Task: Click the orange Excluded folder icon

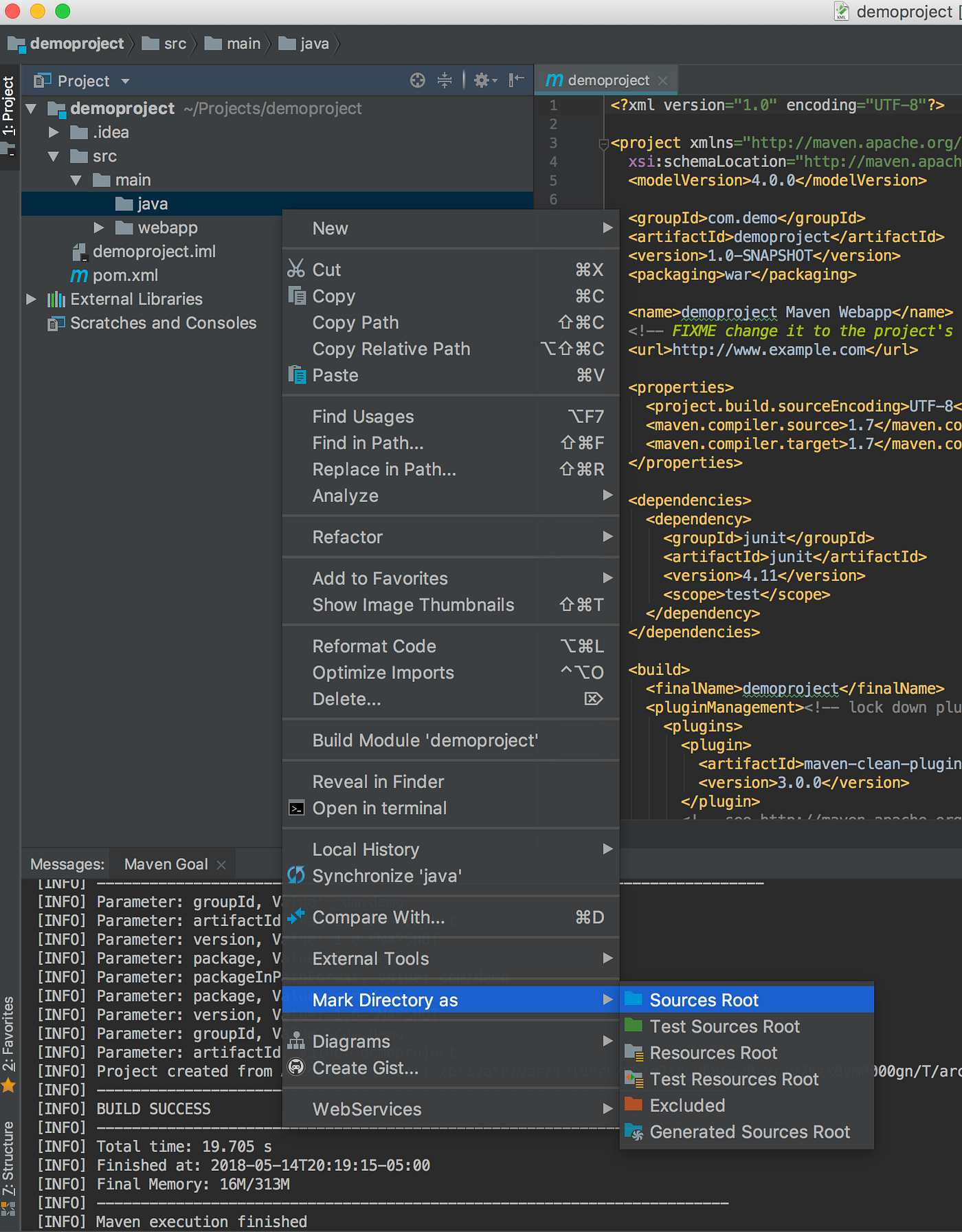Action: point(634,1105)
